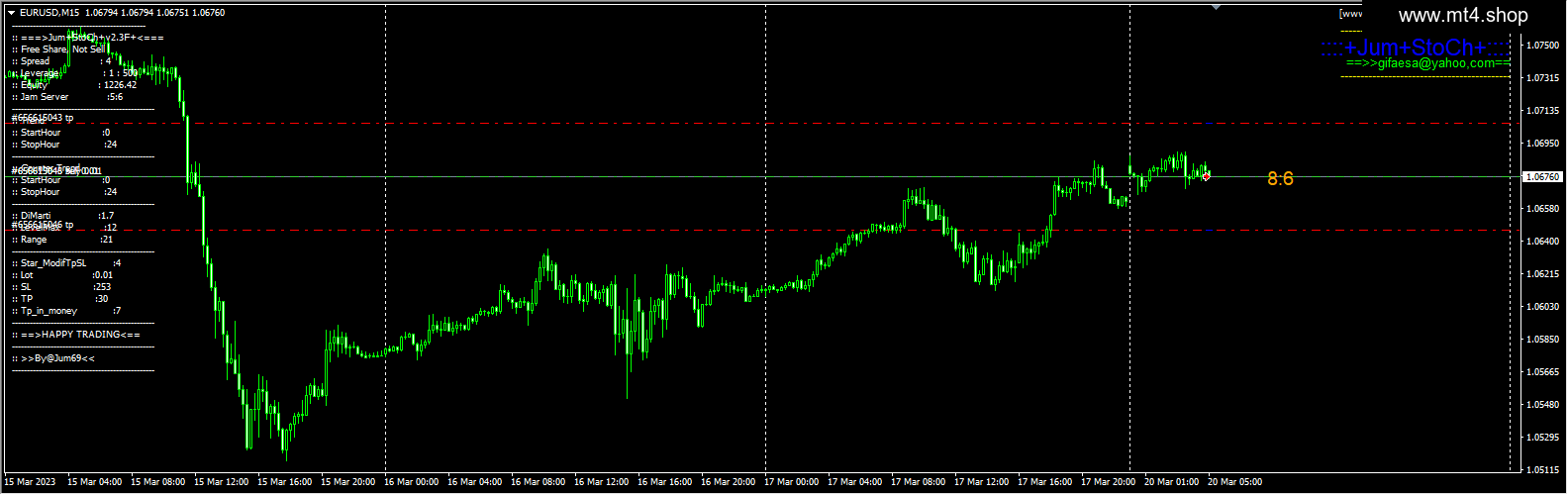Click the Range 21 row
The image size is (1568, 495).
(62, 240)
